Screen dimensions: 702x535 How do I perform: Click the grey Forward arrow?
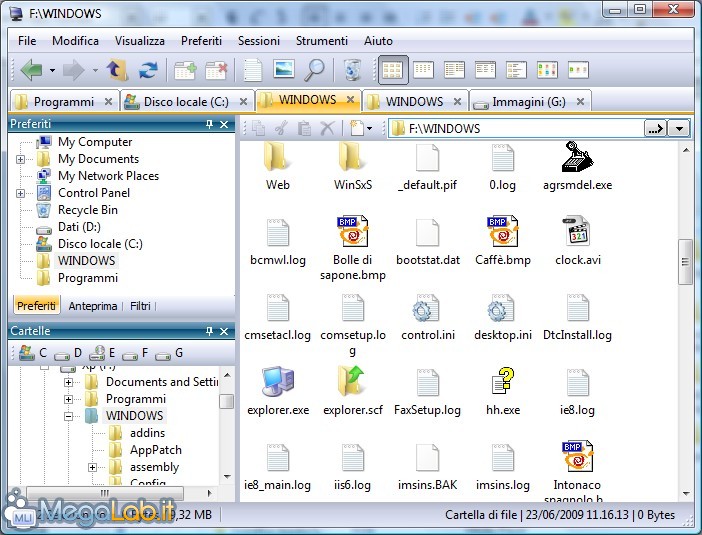point(73,70)
